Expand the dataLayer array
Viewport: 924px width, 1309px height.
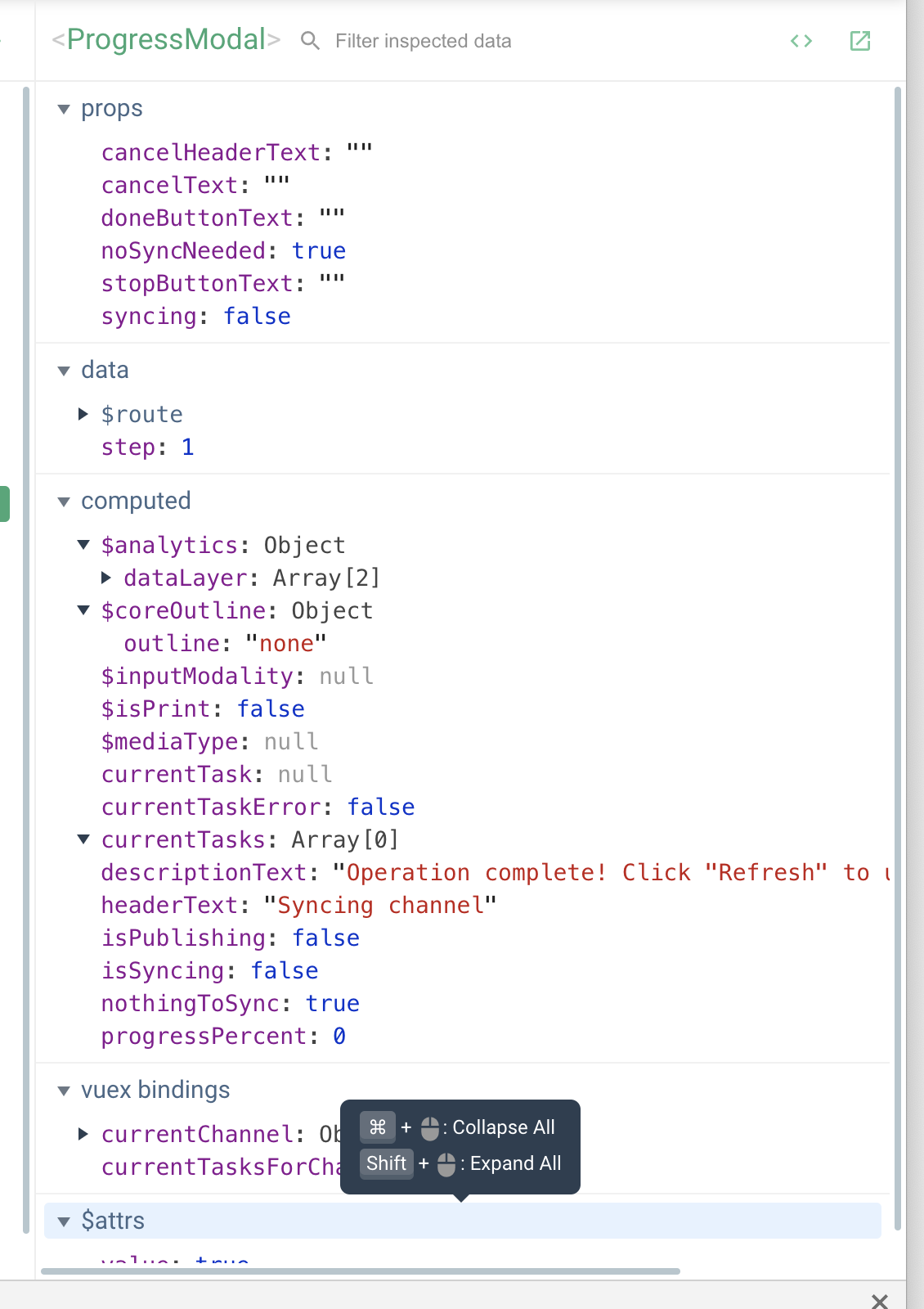coord(105,578)
